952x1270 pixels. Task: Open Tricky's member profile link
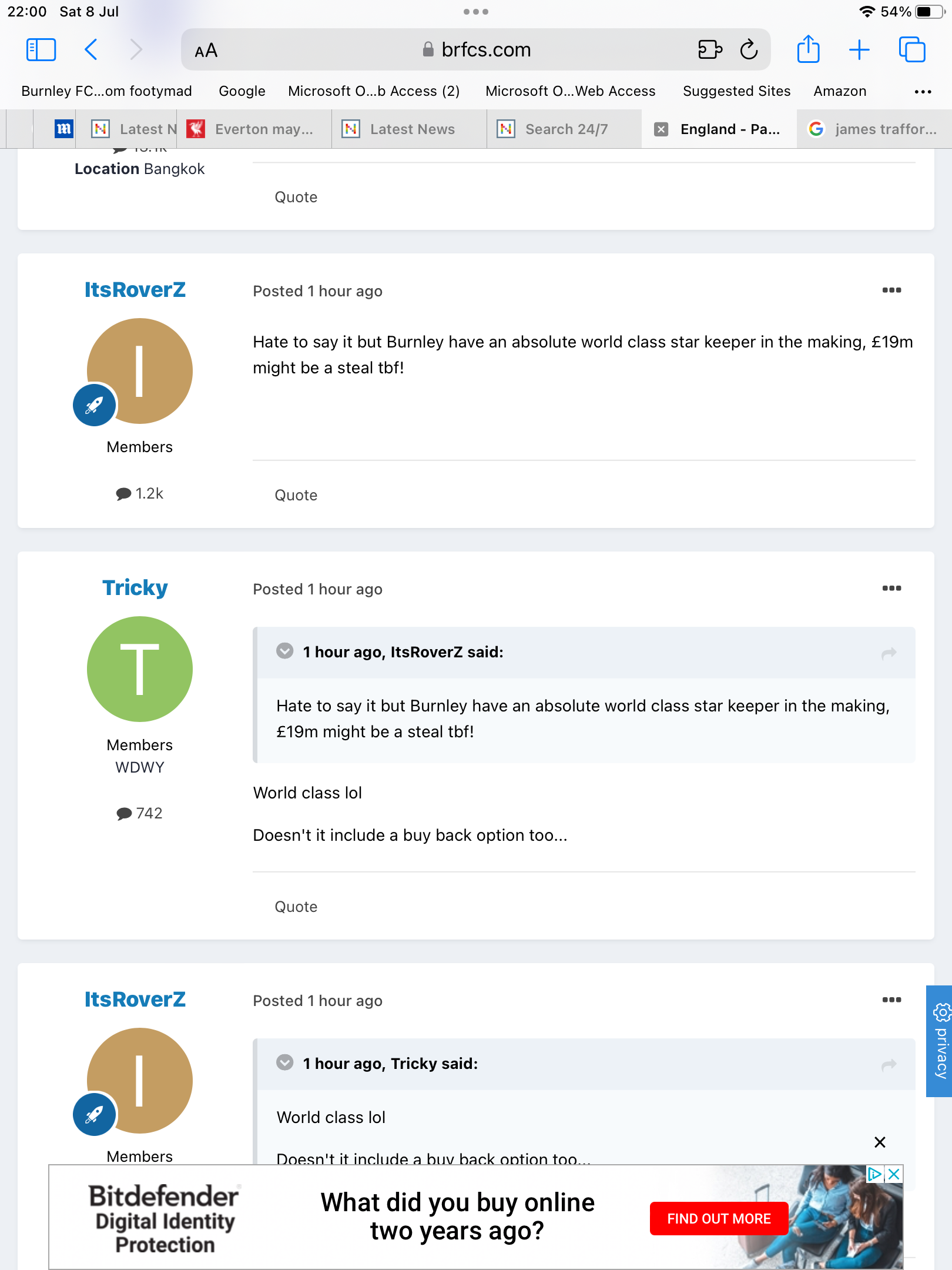(x=135, y=588)
